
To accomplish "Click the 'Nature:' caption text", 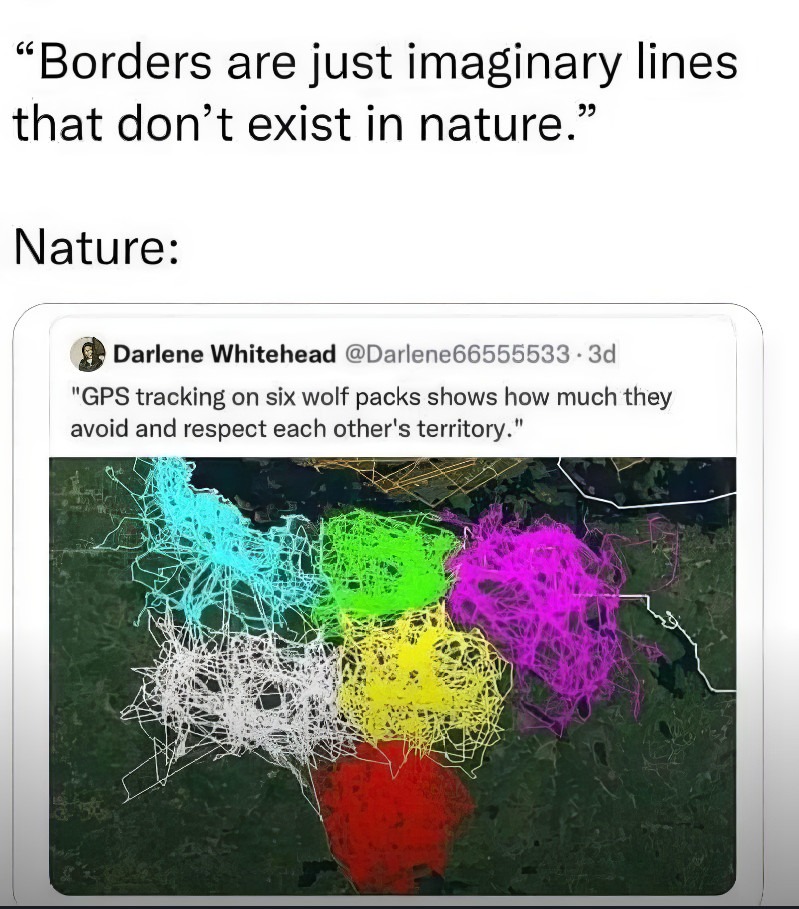I will (x=96, y=246).
